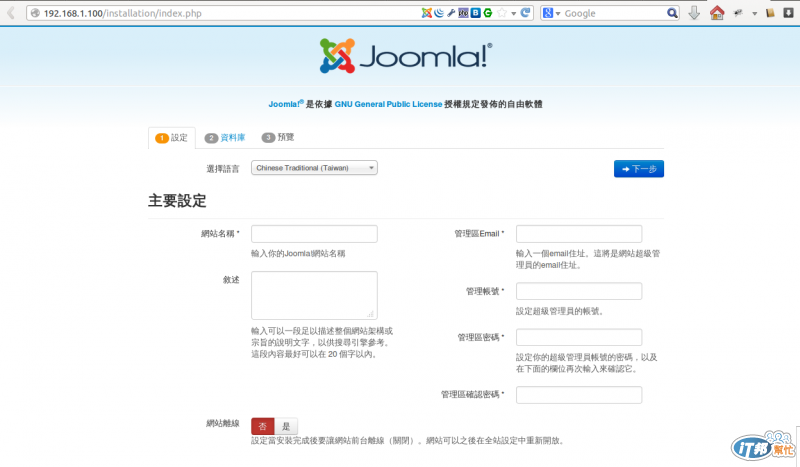Viewport: 800px width, 467px height.
Task: Click the 下一步 next button
Action: (x=639, y=169)
